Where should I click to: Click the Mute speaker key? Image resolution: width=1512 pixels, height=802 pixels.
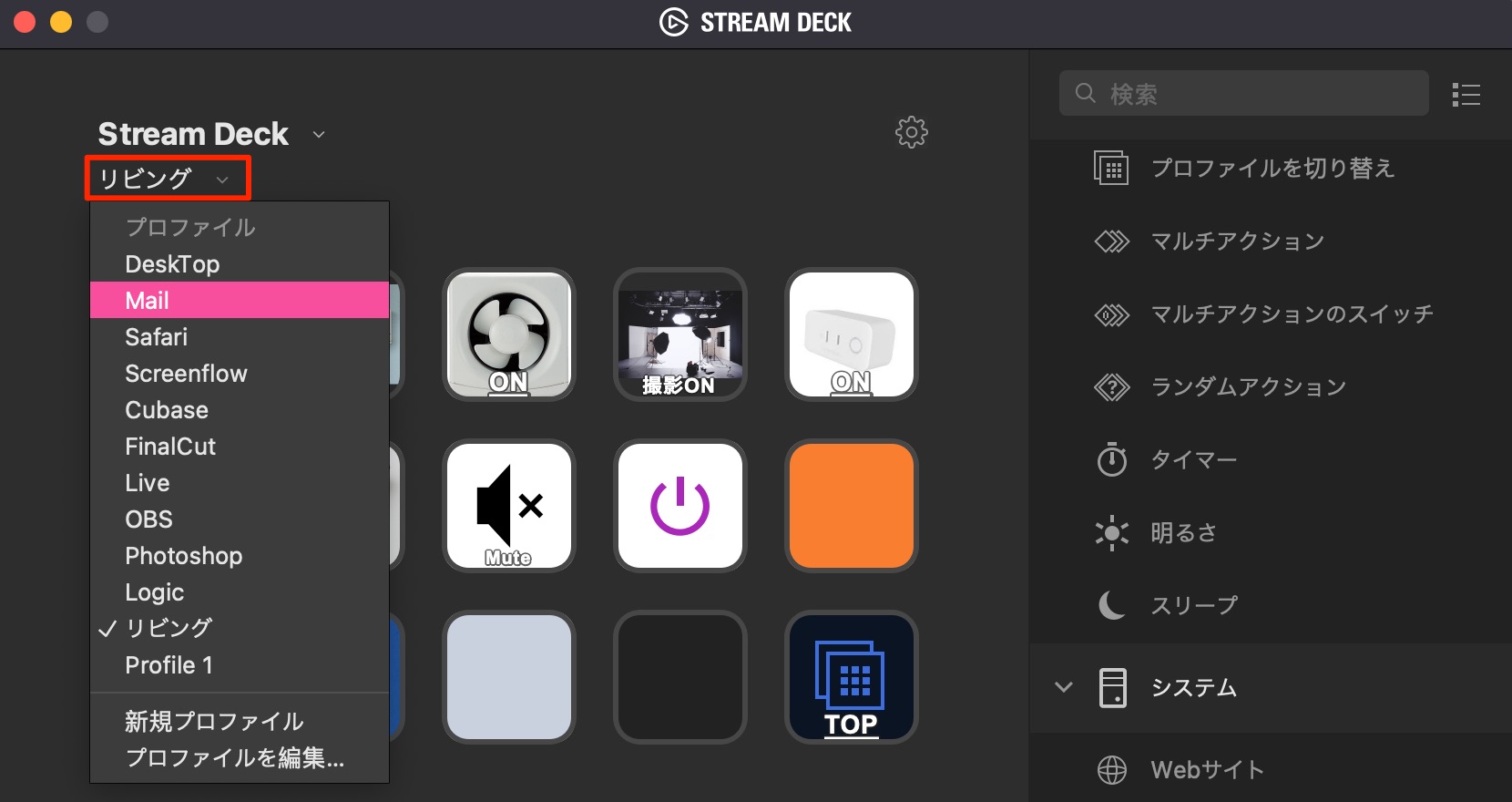pos(508,506)
